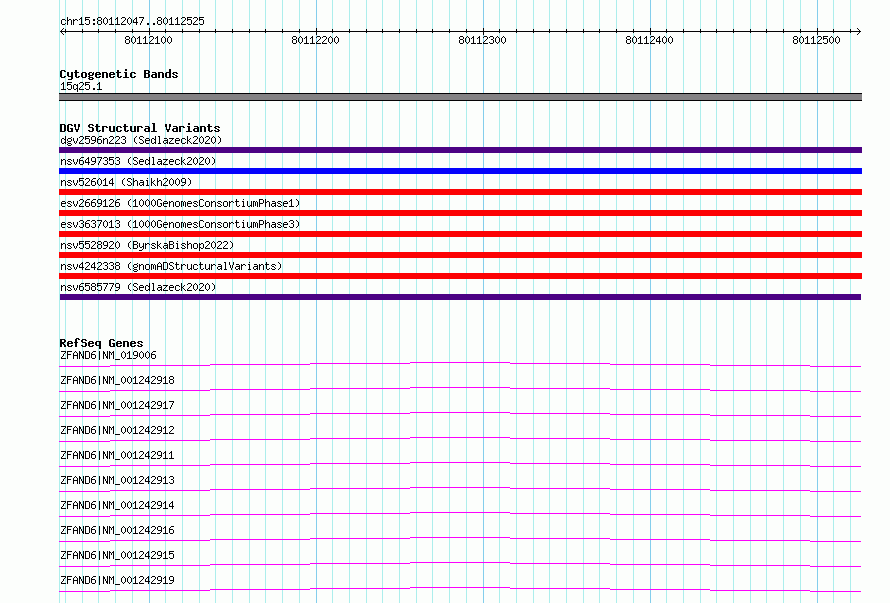
Task: Click the magenta intron line under NM_001242916
Action: (x=460, y=538)
